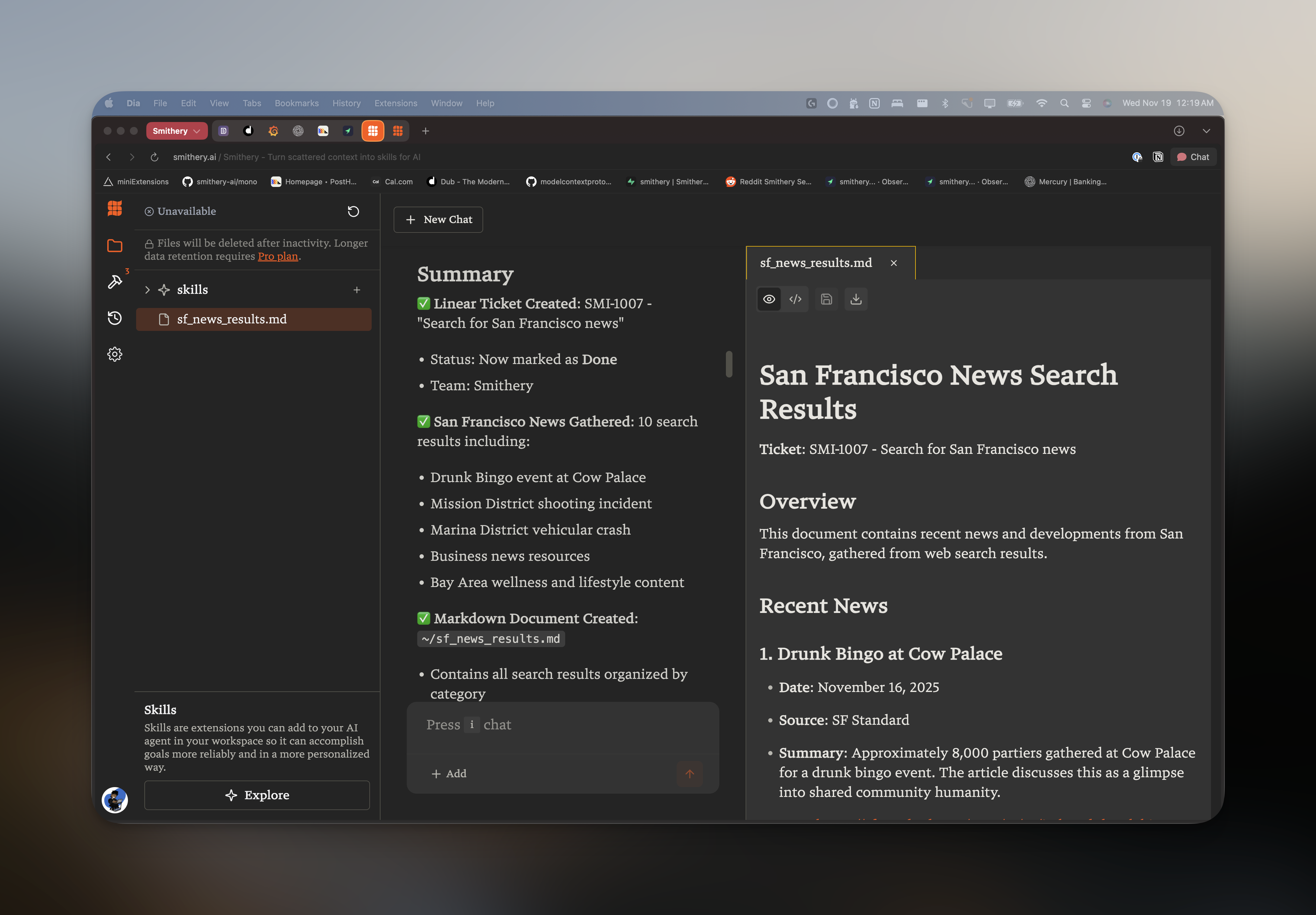
Task: Open the Pro plan link
Action: [278, 256]
